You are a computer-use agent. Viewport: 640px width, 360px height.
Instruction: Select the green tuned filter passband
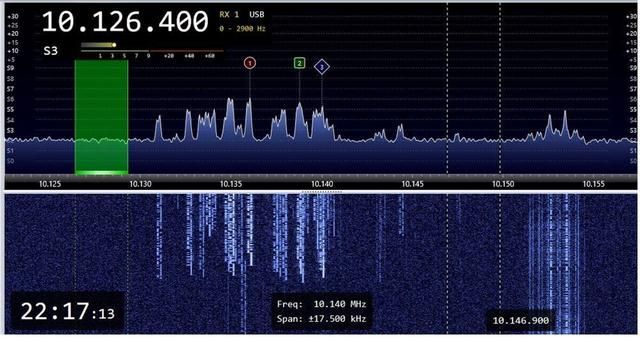(x=101, y=117)
